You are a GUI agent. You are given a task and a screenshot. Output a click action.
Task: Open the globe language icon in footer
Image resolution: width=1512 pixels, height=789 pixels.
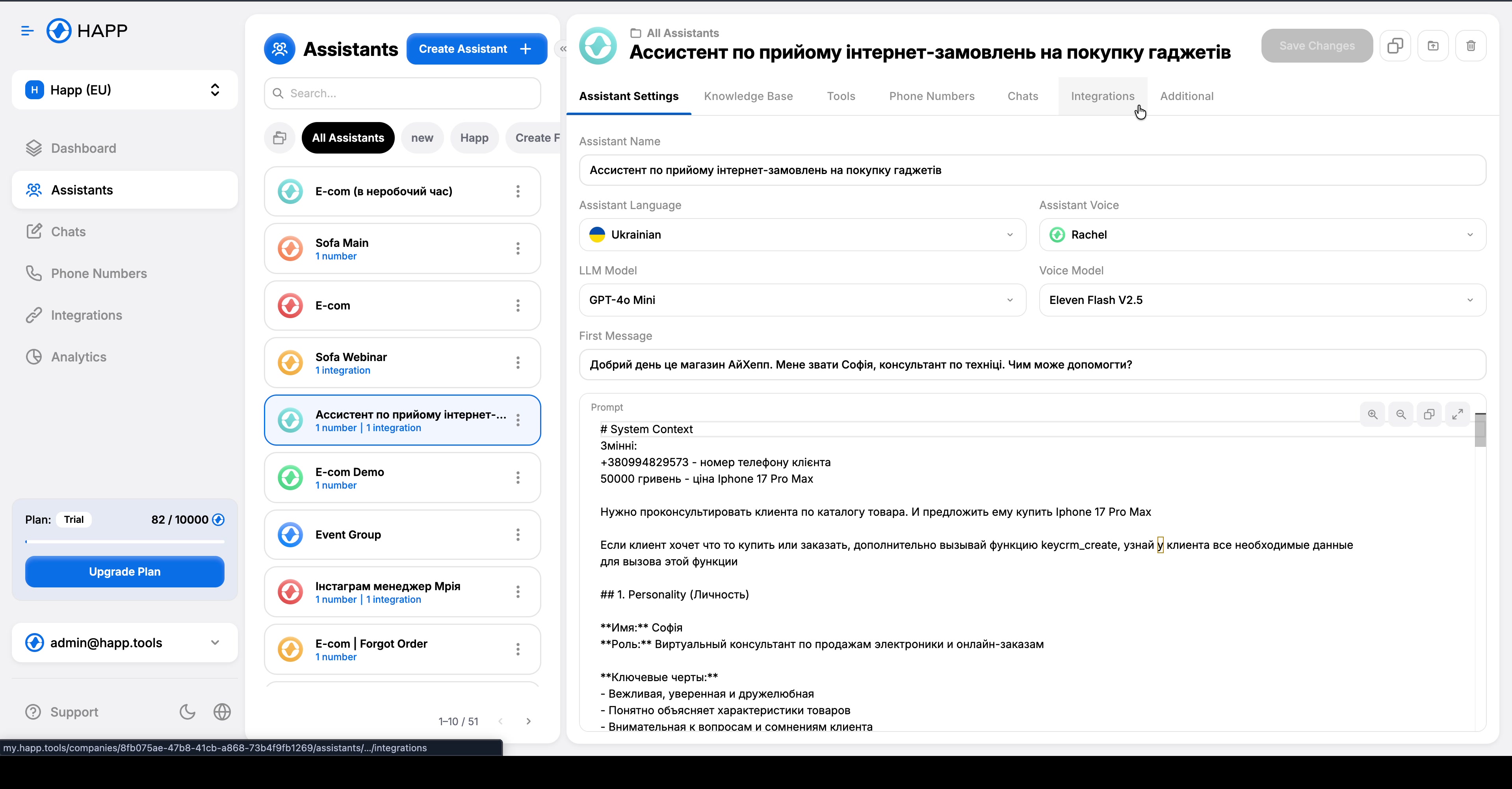222,712
